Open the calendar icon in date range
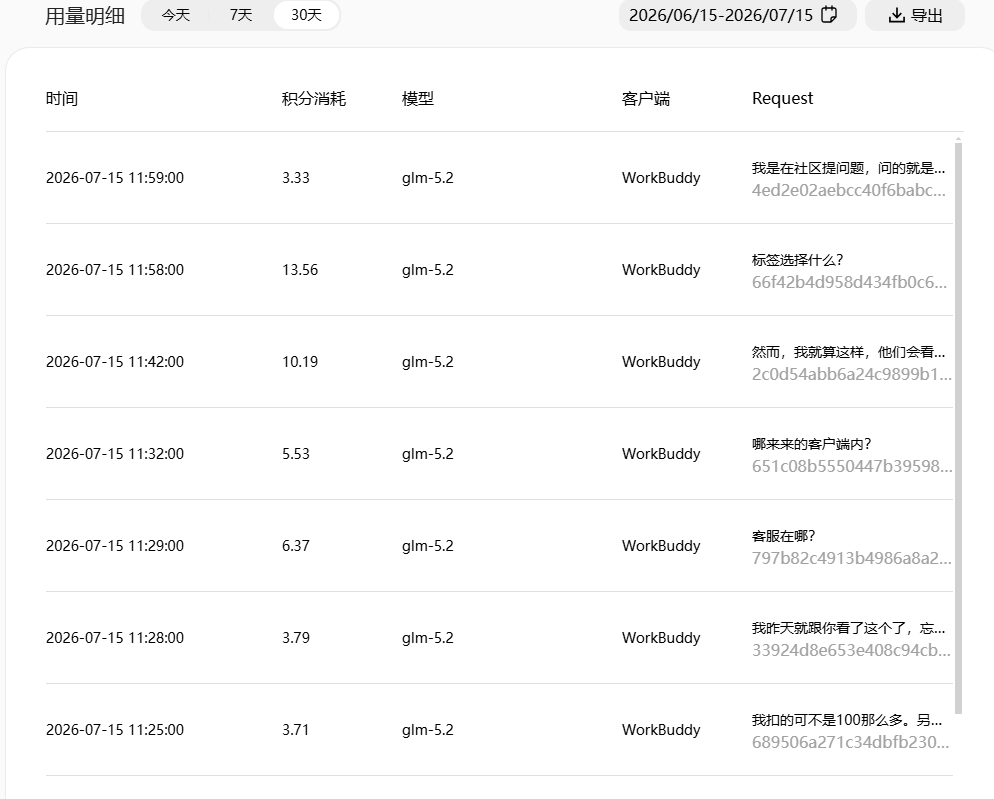 [x=829, y=15]
